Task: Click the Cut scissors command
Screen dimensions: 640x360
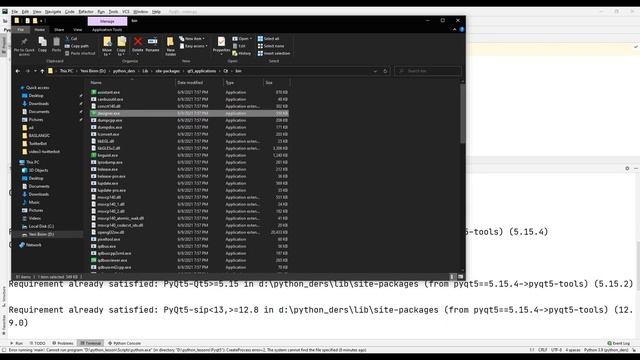Action: click(x=71, y=38)
